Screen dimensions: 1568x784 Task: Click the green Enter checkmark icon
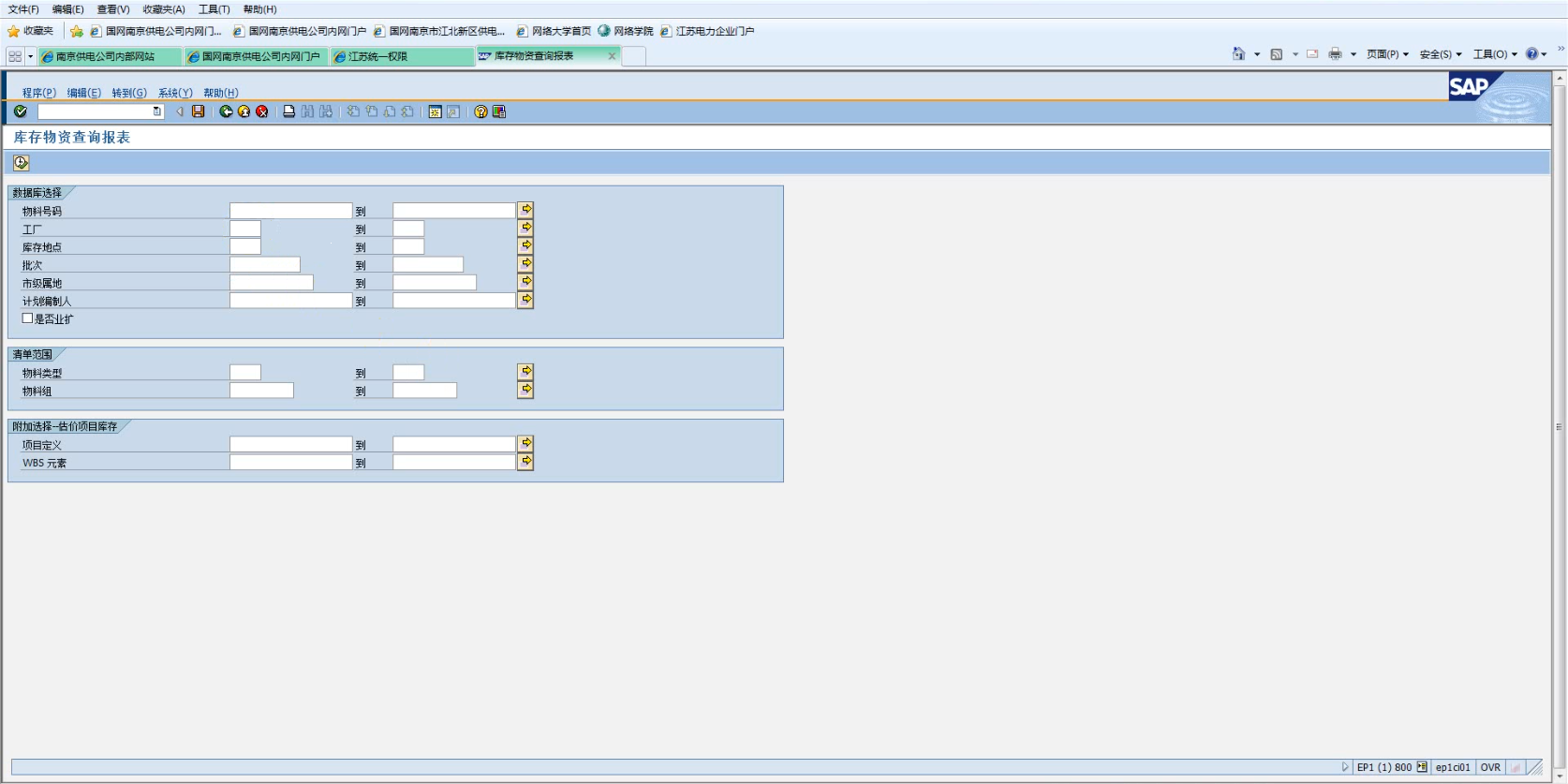coord(21,111)
